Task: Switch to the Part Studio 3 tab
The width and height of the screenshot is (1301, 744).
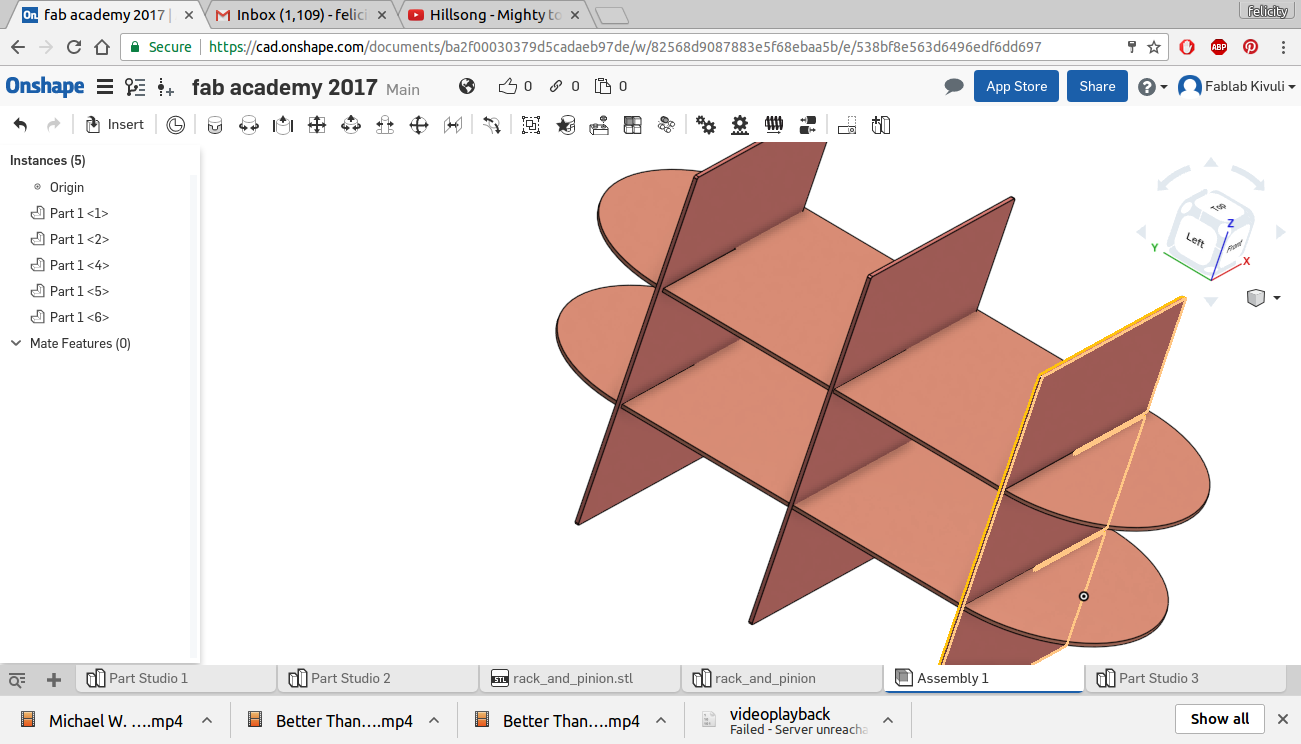Action: point(1186,678)
